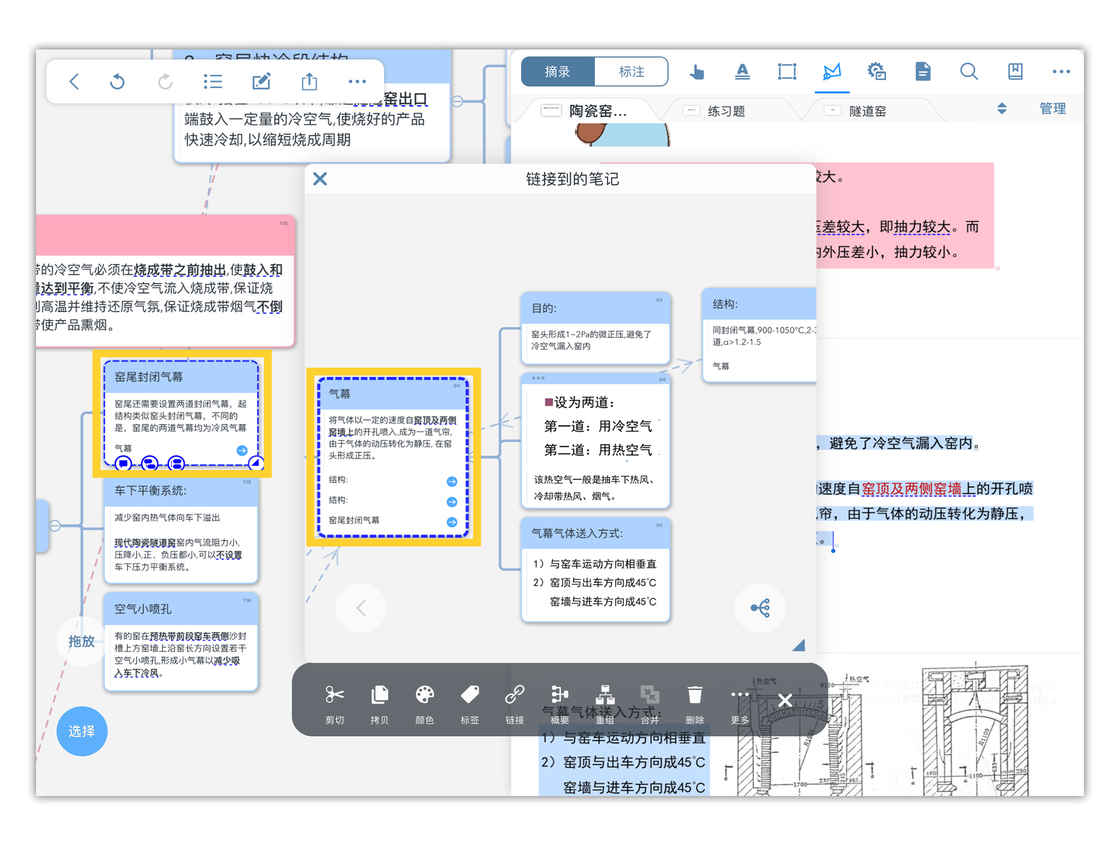Open the outline list view icon
The height and width of the screenshot is (846, 1120).
[213, 81]
